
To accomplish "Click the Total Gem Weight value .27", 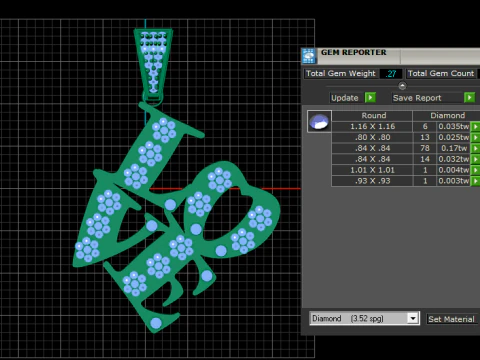I will [391, 74].
